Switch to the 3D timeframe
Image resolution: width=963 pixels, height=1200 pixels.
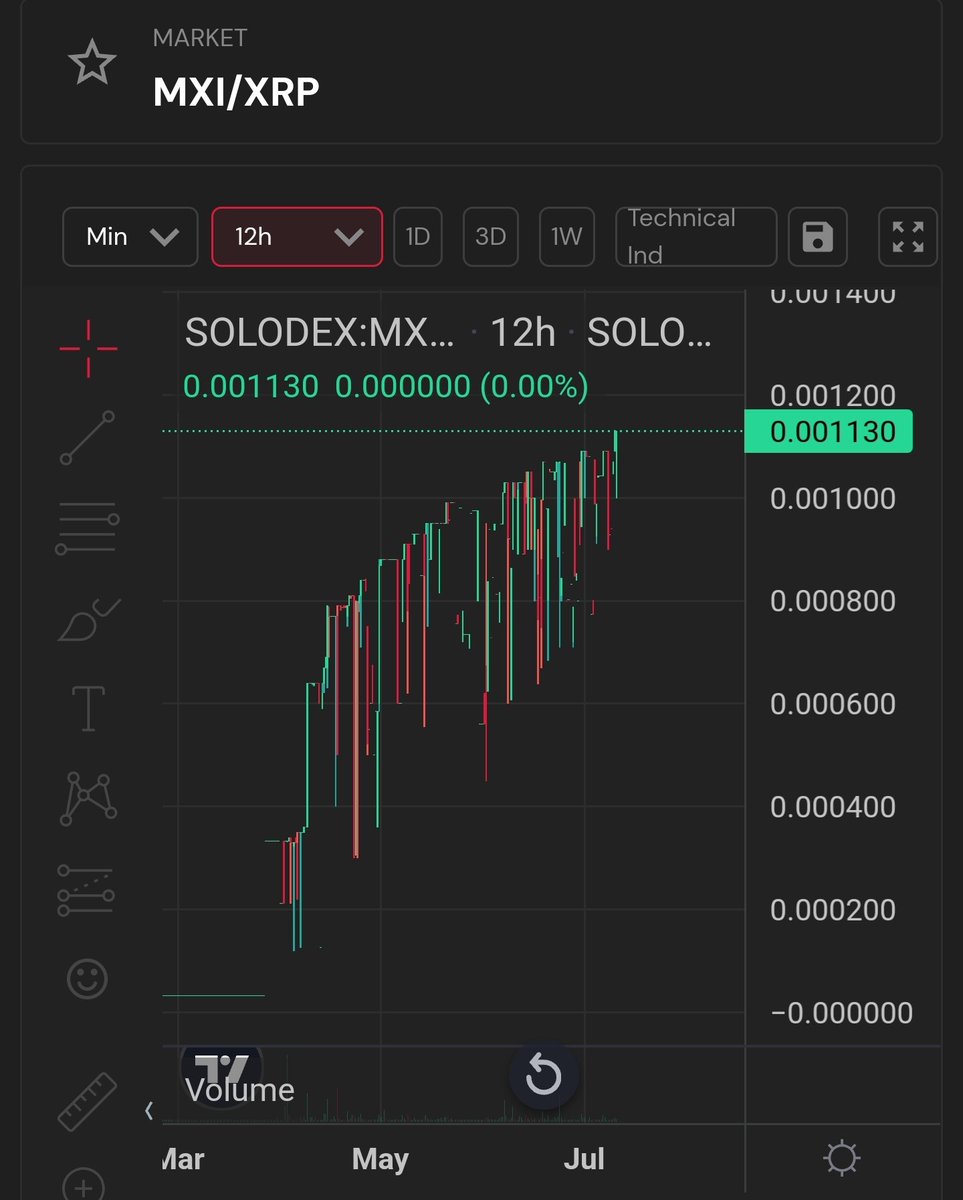point(490,237)
